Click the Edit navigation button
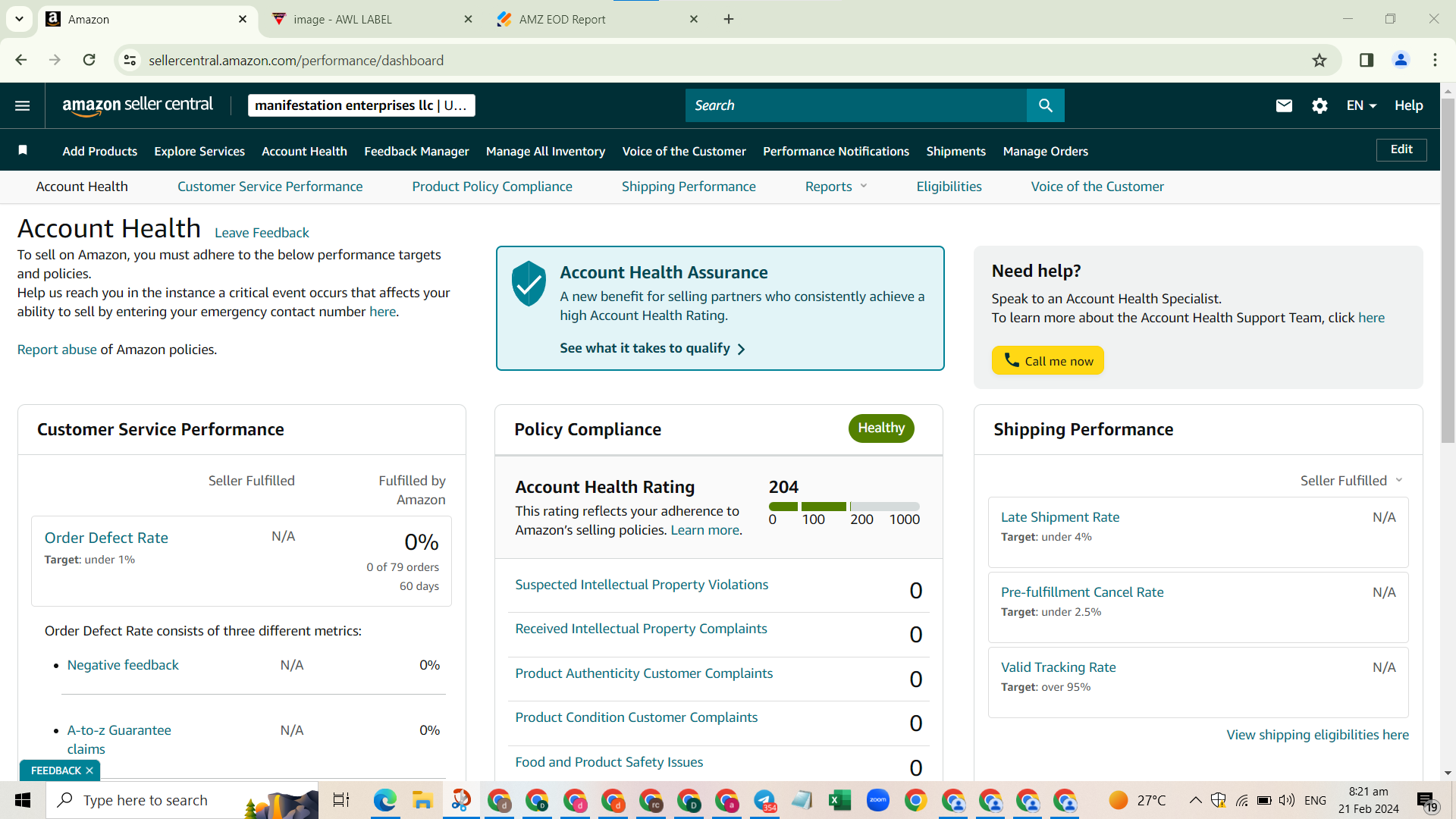Screen dimensions: 1456x819 click(x=1401, y=149)
